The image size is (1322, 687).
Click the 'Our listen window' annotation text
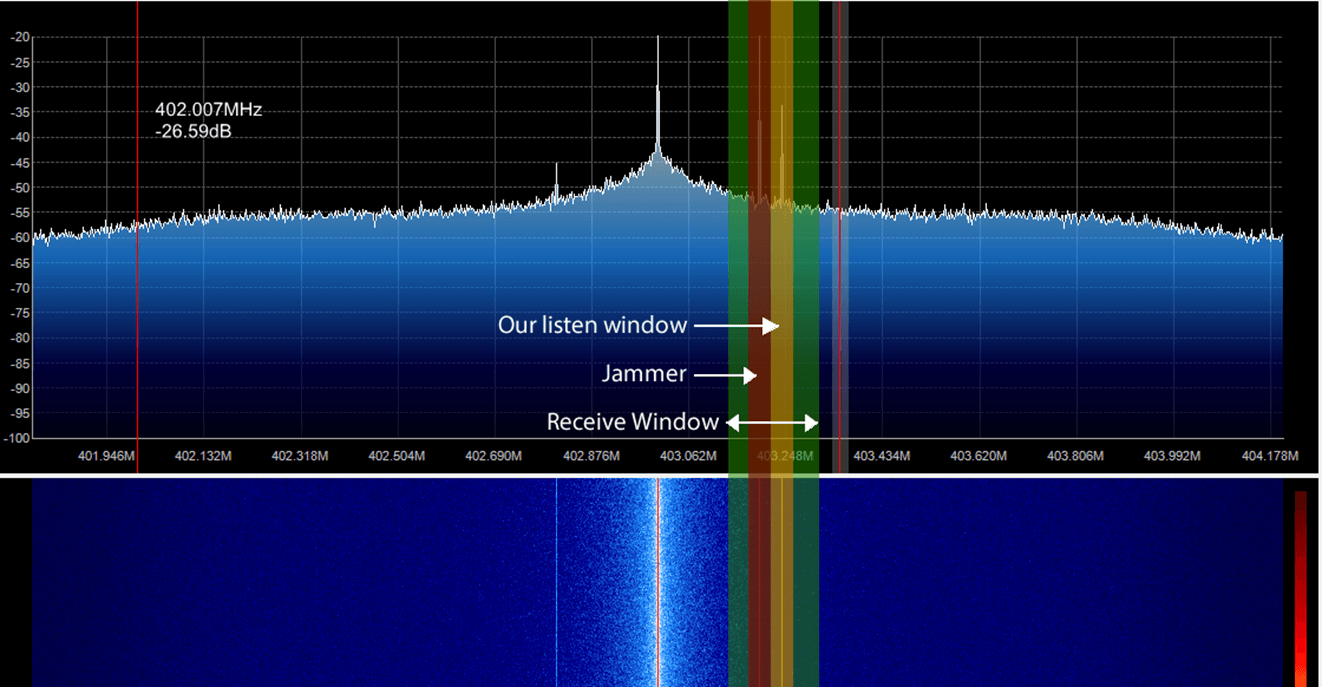[x=592, y=325]
